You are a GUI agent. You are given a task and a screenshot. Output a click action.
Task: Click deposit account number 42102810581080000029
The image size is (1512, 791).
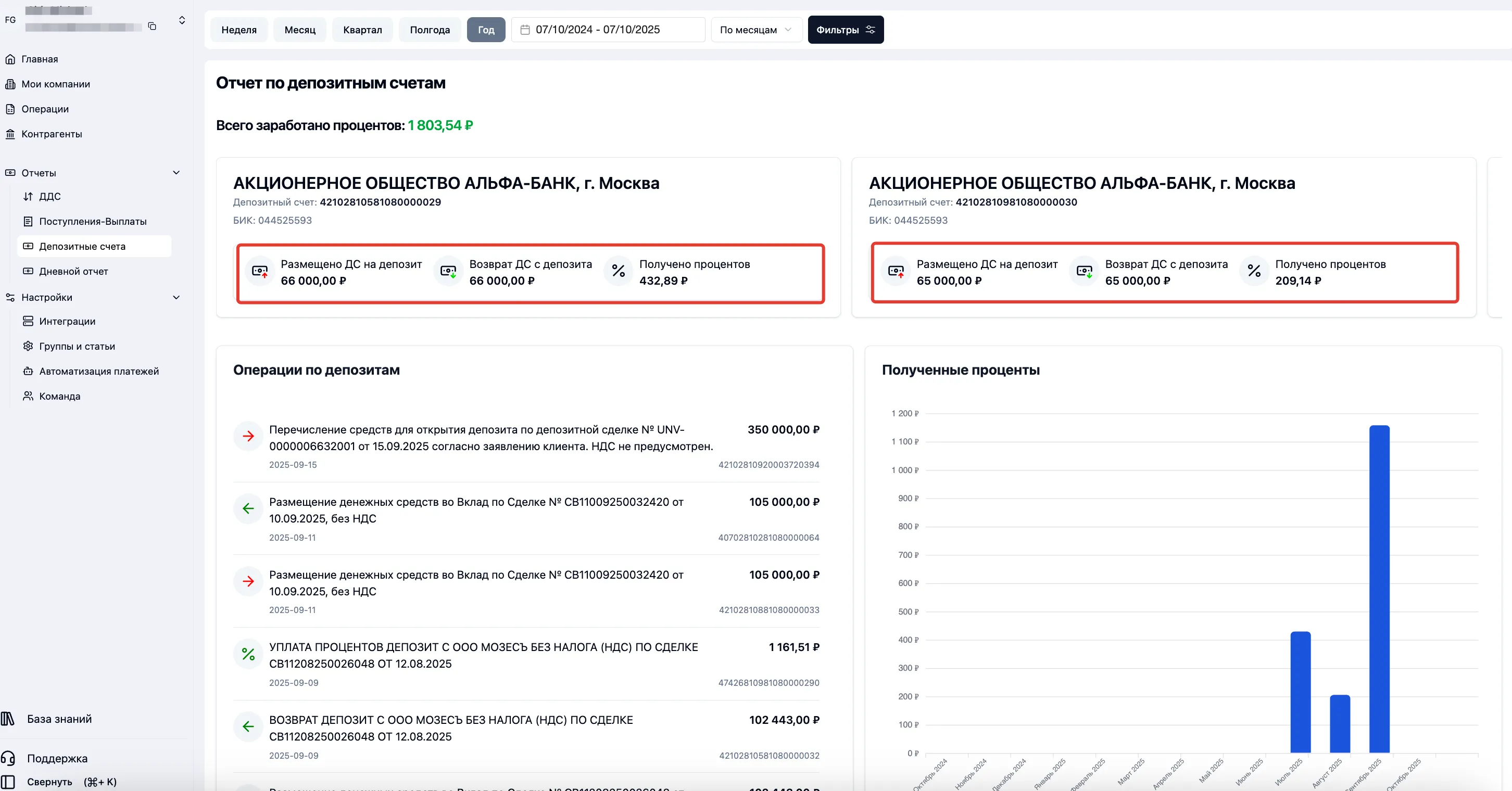point(380,202)
